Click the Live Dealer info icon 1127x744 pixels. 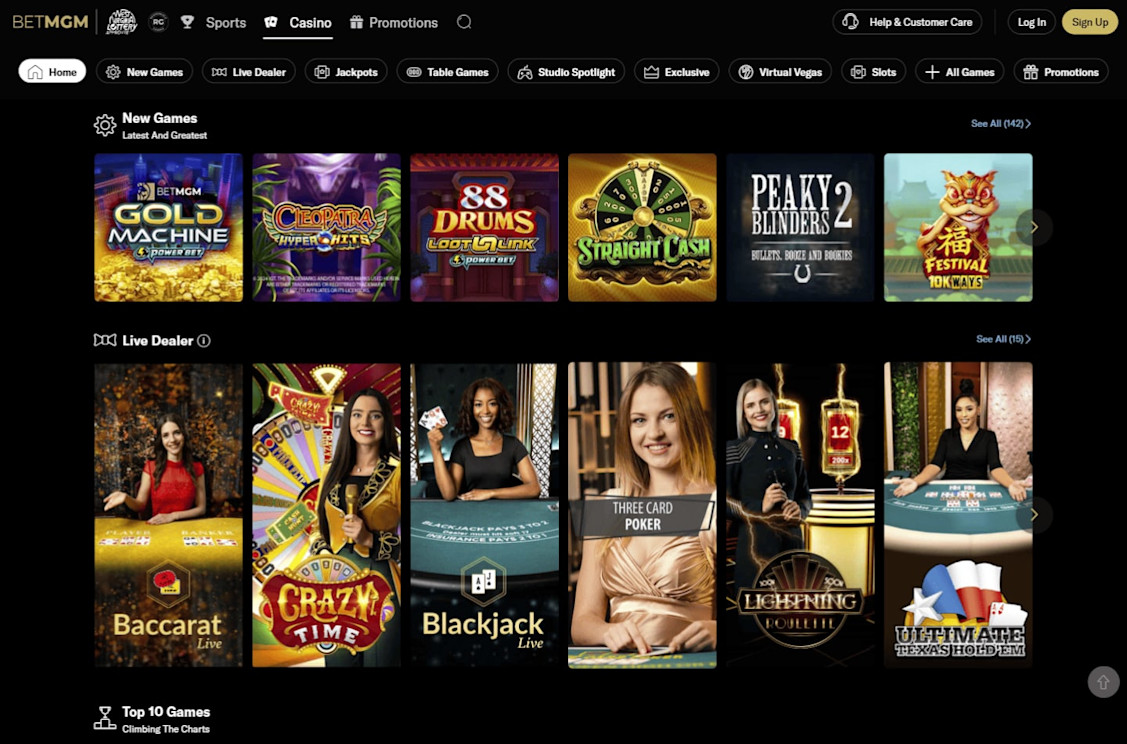pos(204,341)
